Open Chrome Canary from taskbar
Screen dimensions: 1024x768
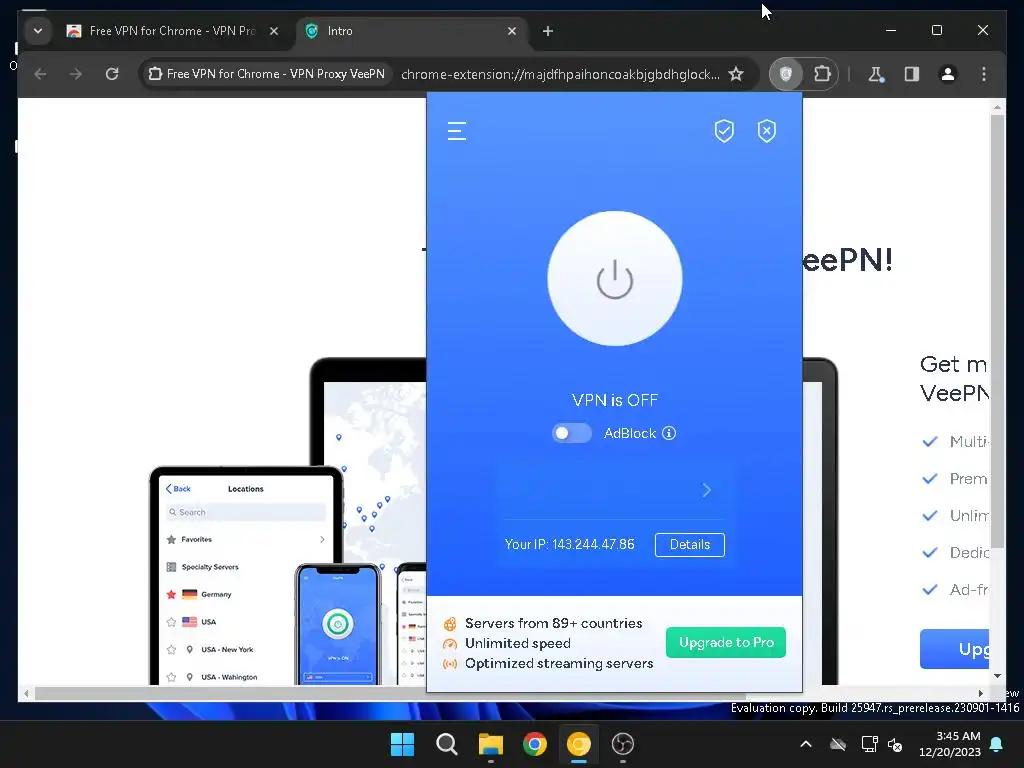pyautogui.click(x=579, y=744)
